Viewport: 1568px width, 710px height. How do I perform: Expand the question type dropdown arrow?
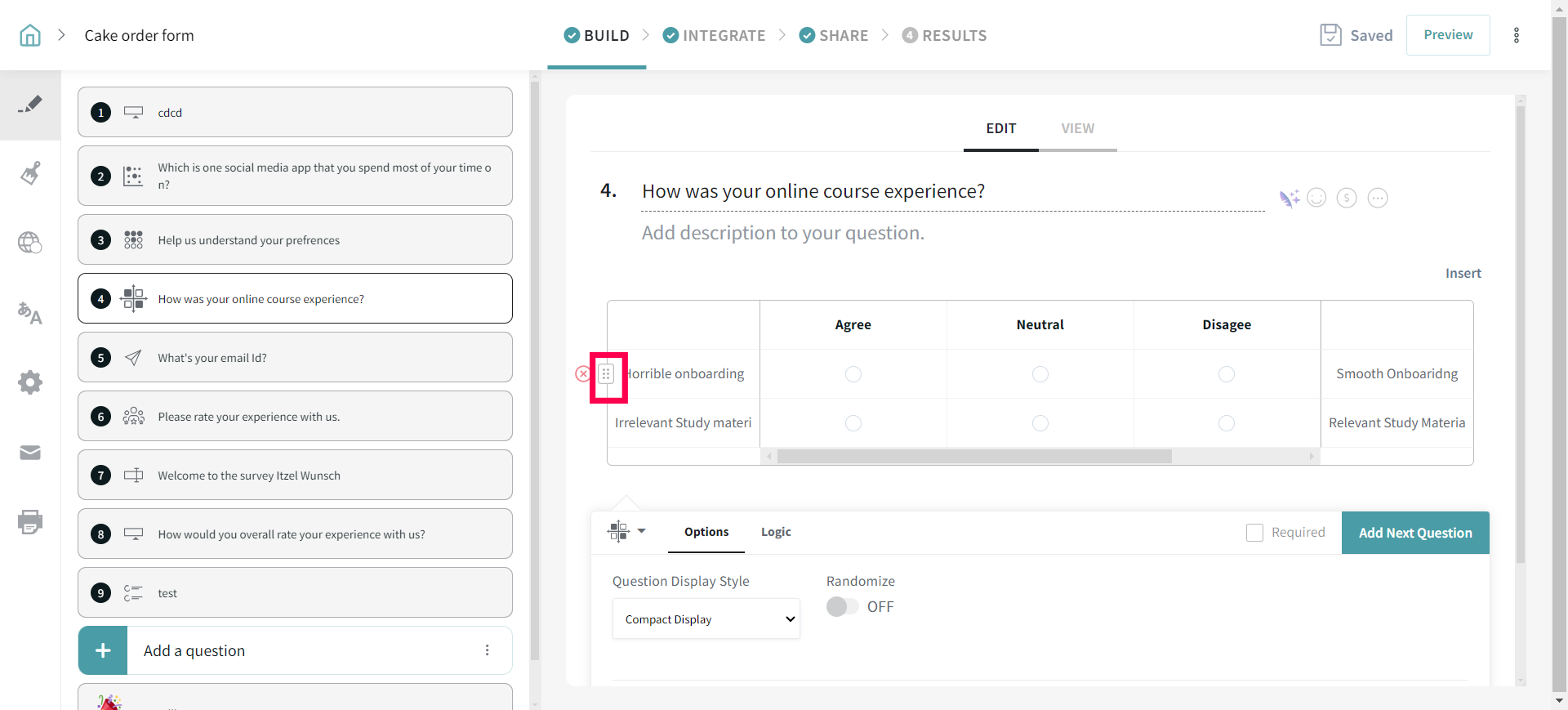641,531
